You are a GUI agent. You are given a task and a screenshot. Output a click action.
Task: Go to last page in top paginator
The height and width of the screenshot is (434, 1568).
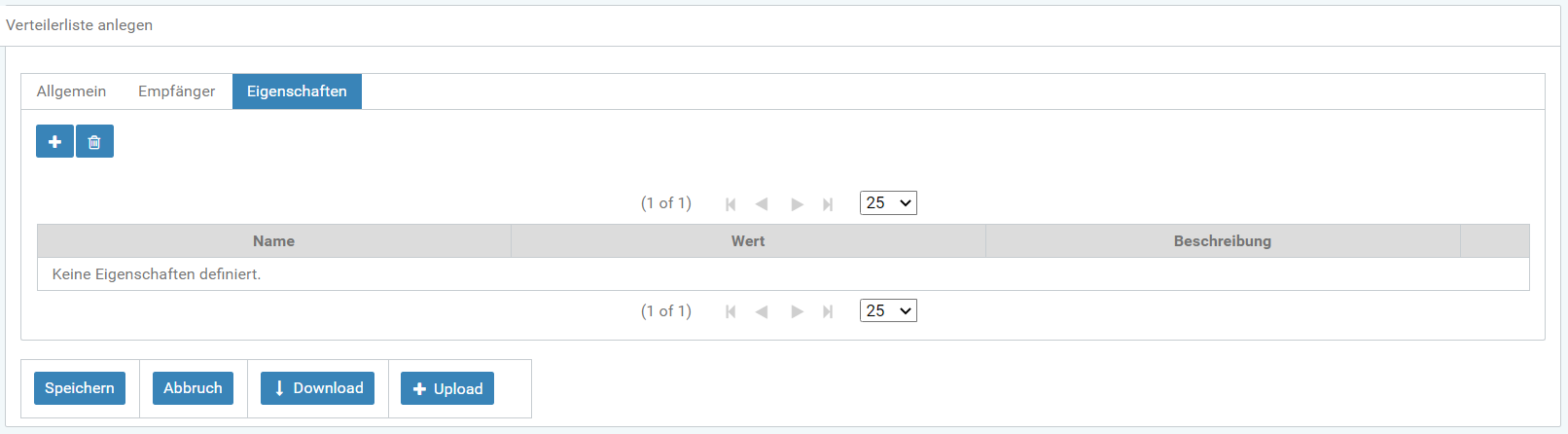[x=828, y=204]
